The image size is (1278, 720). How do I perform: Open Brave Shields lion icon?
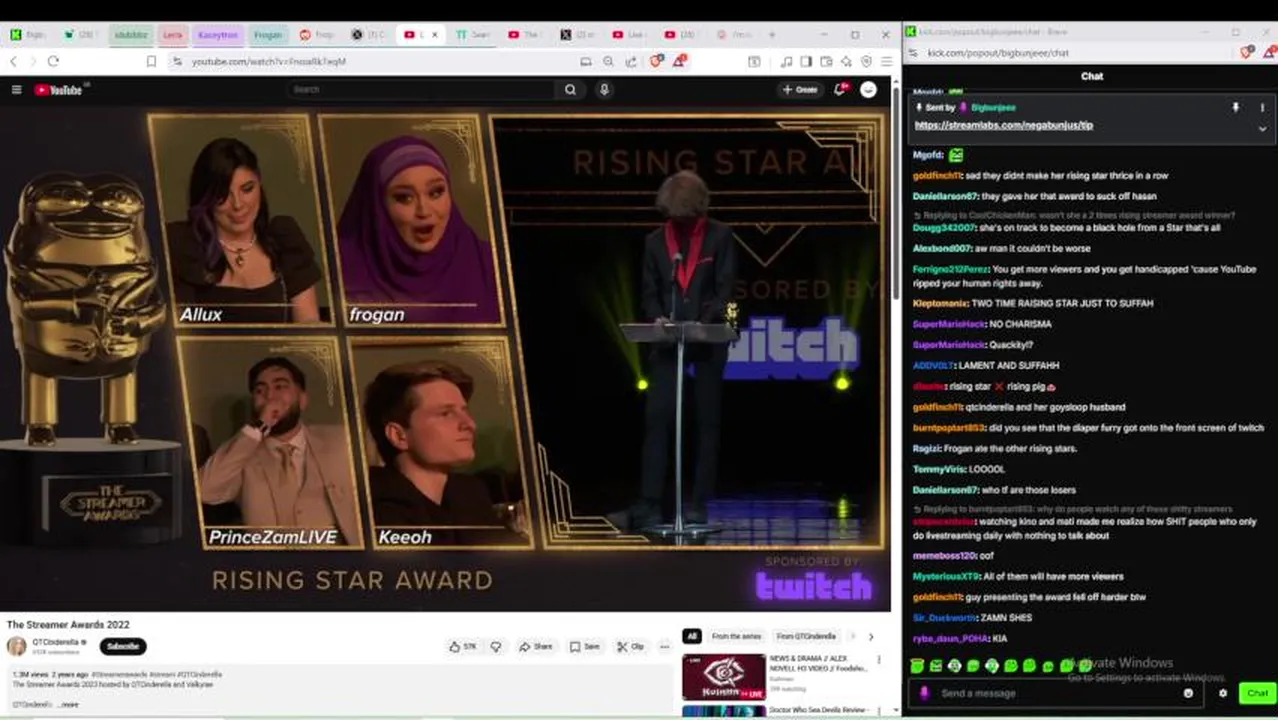pos(656,62)
